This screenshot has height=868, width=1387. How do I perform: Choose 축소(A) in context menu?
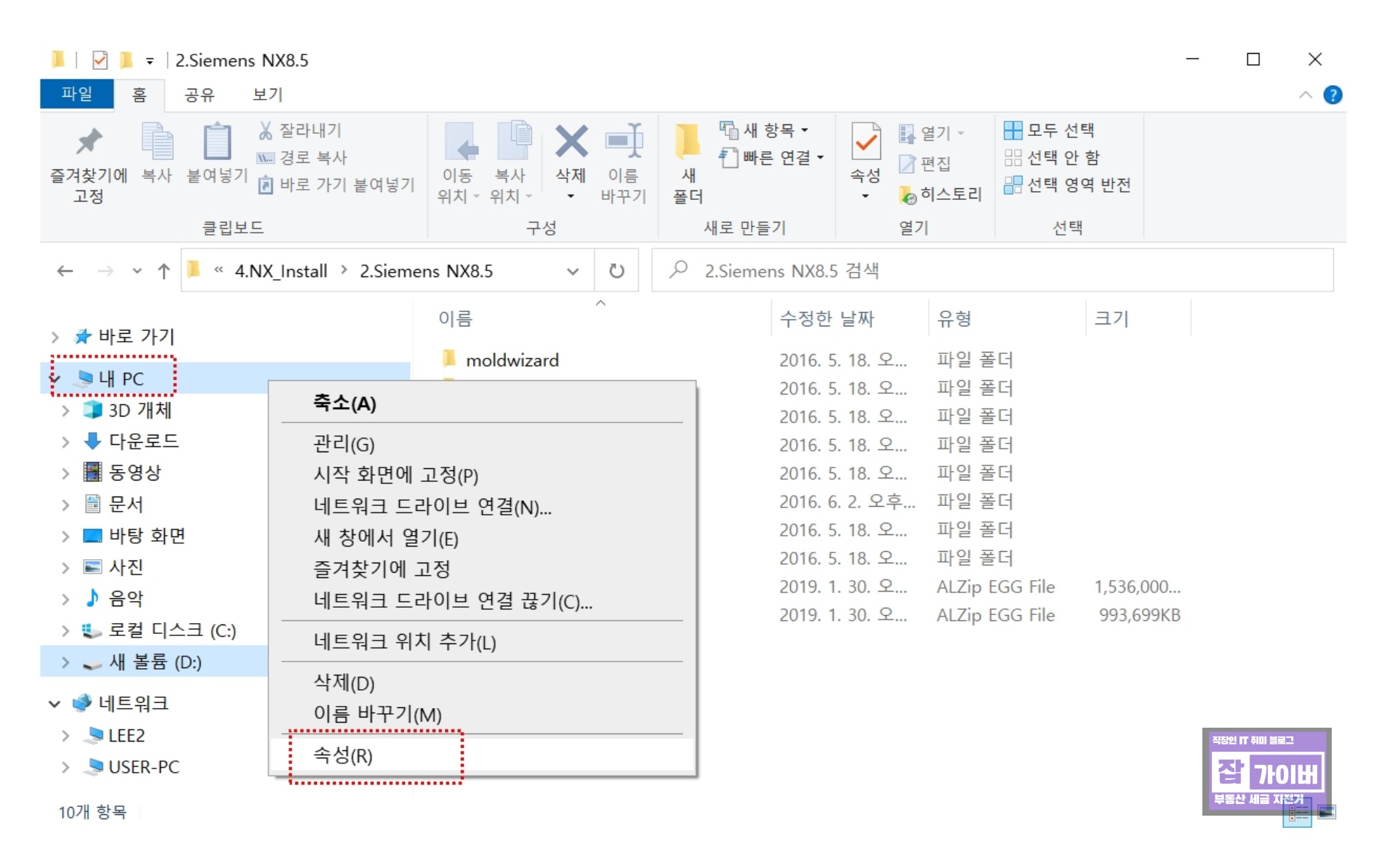click(482, 403)
